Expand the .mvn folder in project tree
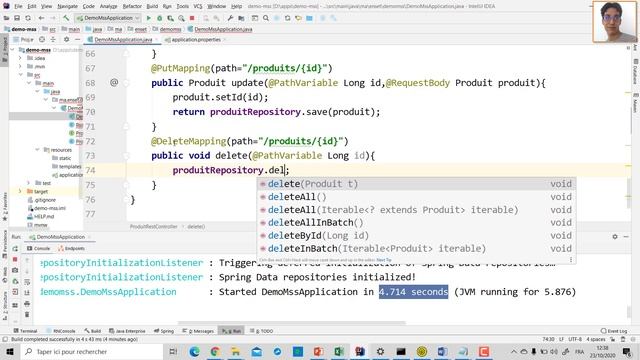Image resolution: width=640 pixels, height=360 pixels. coord(20,67)
